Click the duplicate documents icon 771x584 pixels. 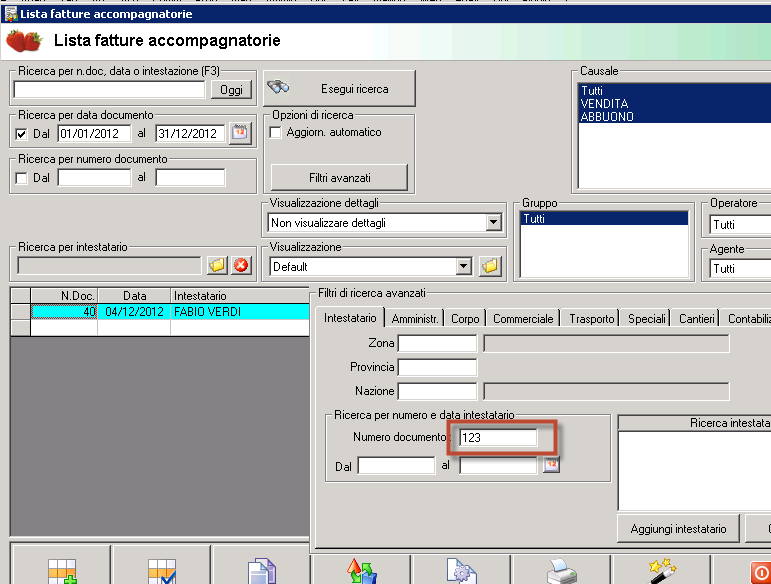coord(262,571)
